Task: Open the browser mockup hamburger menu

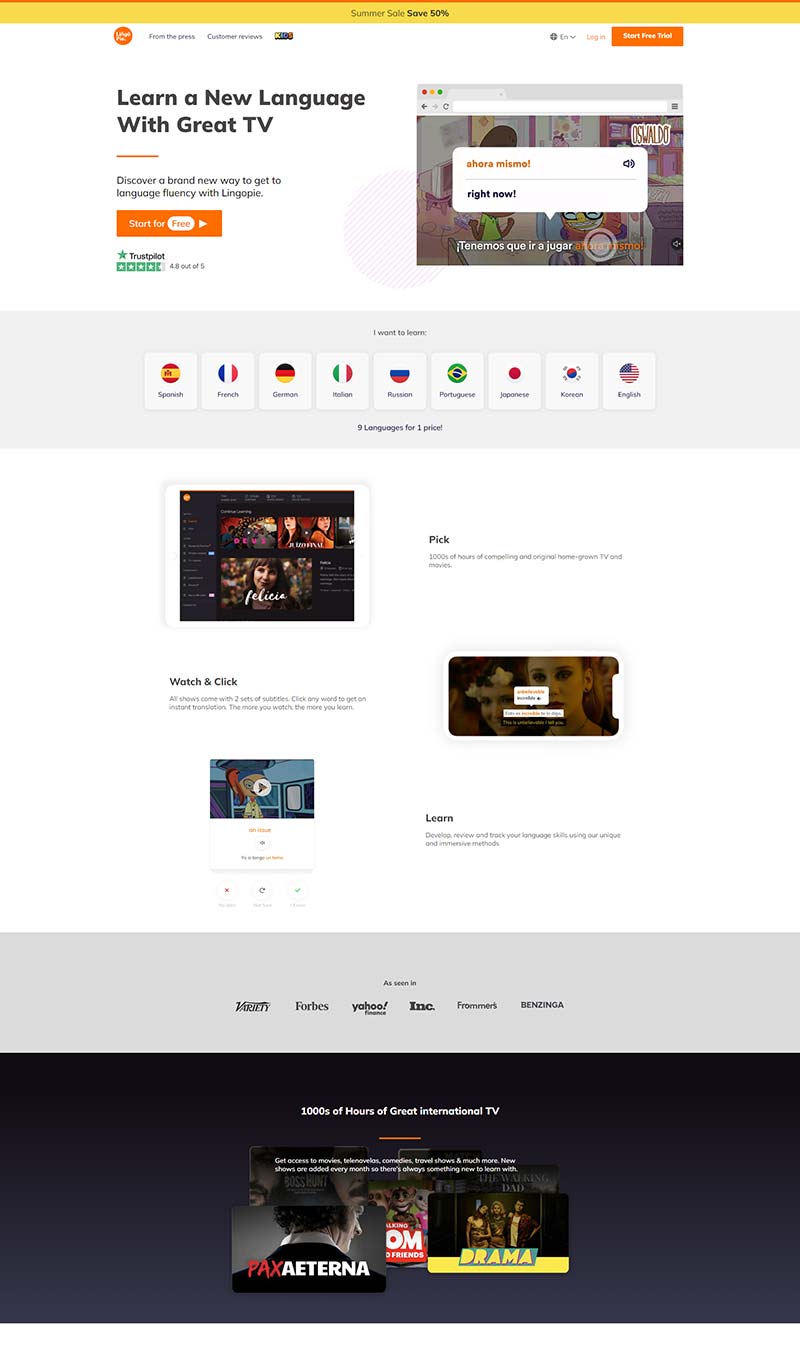Action: pos(675,106)
